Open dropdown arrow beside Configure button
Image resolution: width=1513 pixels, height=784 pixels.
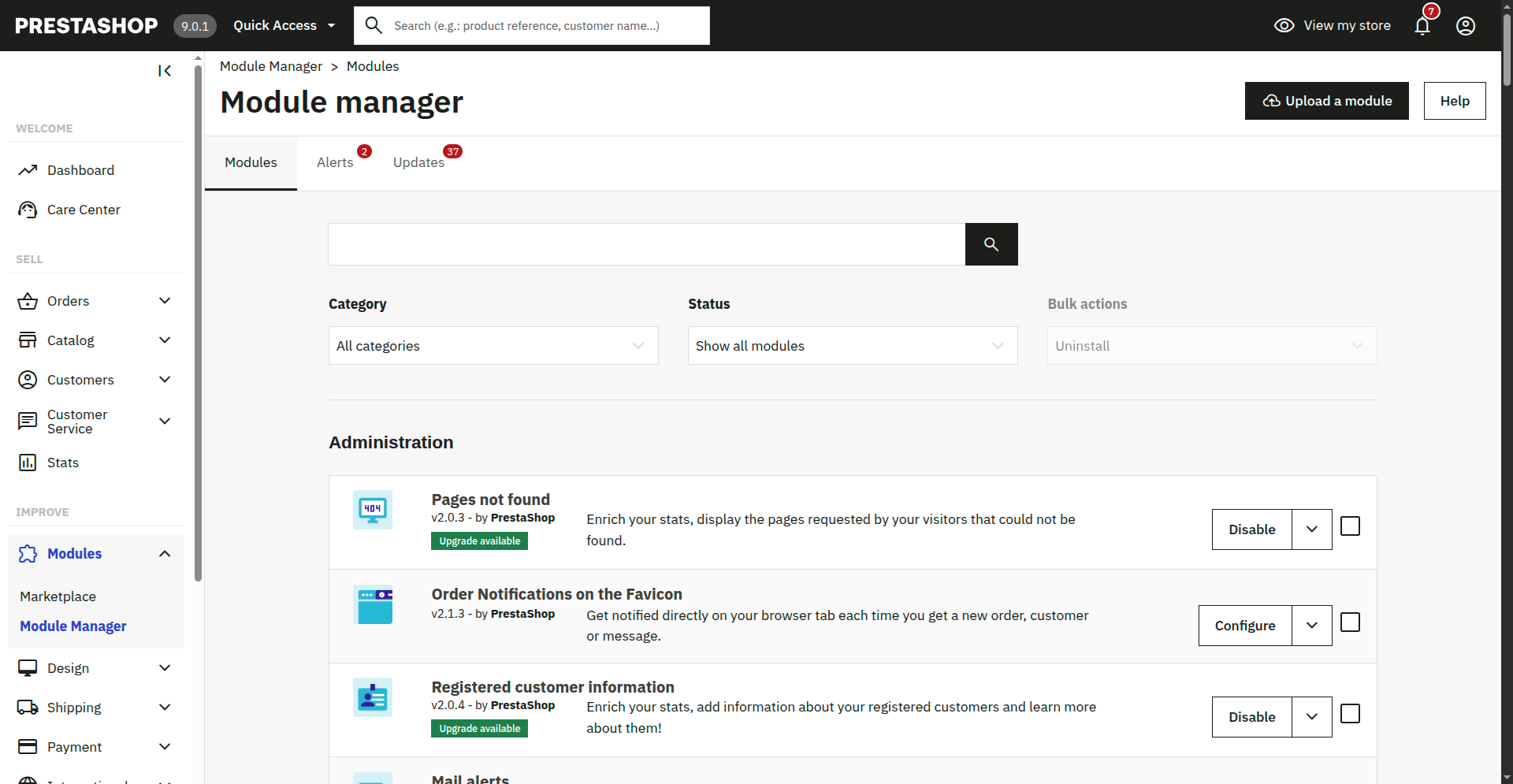point(1312,626)
